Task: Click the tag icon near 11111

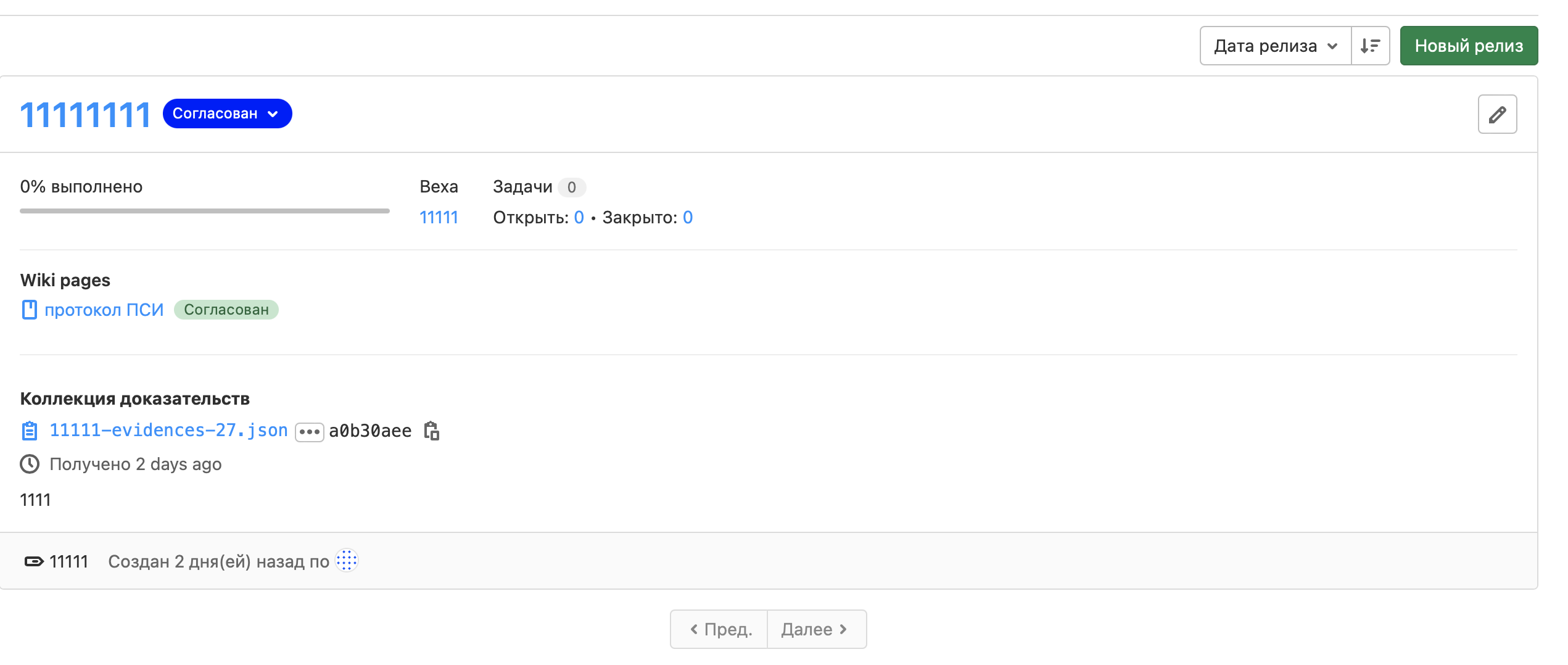Action: [x=33, y=561]
